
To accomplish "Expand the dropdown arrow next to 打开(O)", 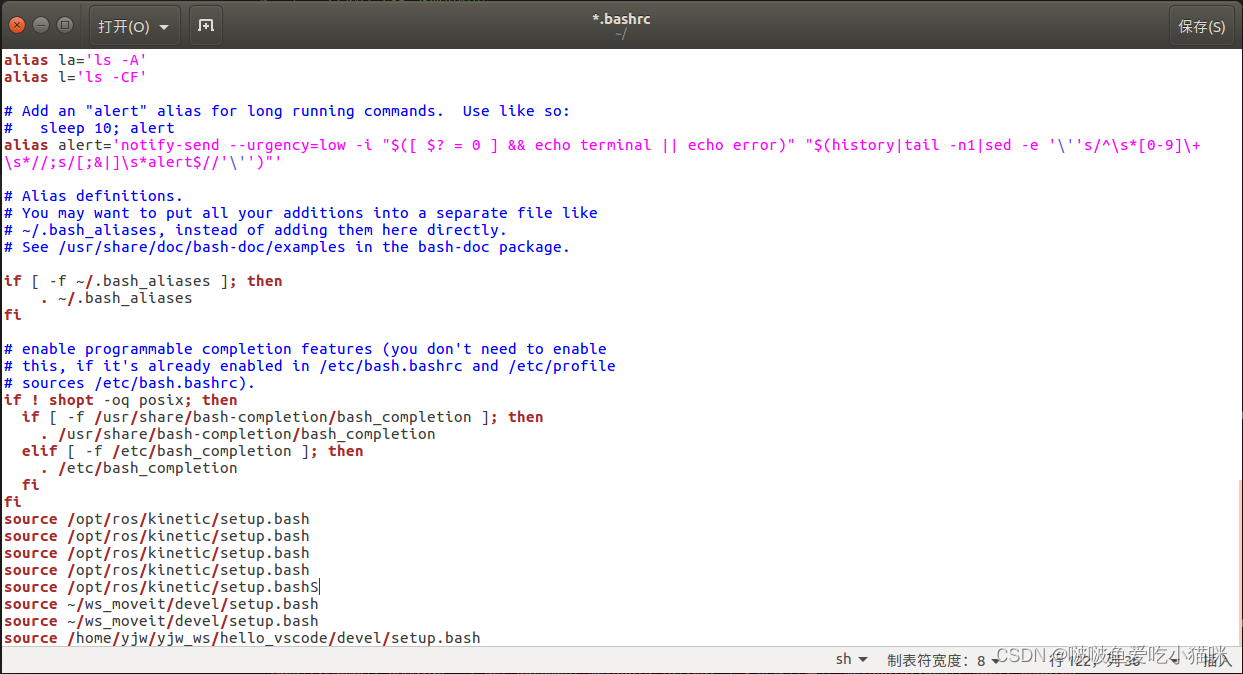I will tap(162, 25).
